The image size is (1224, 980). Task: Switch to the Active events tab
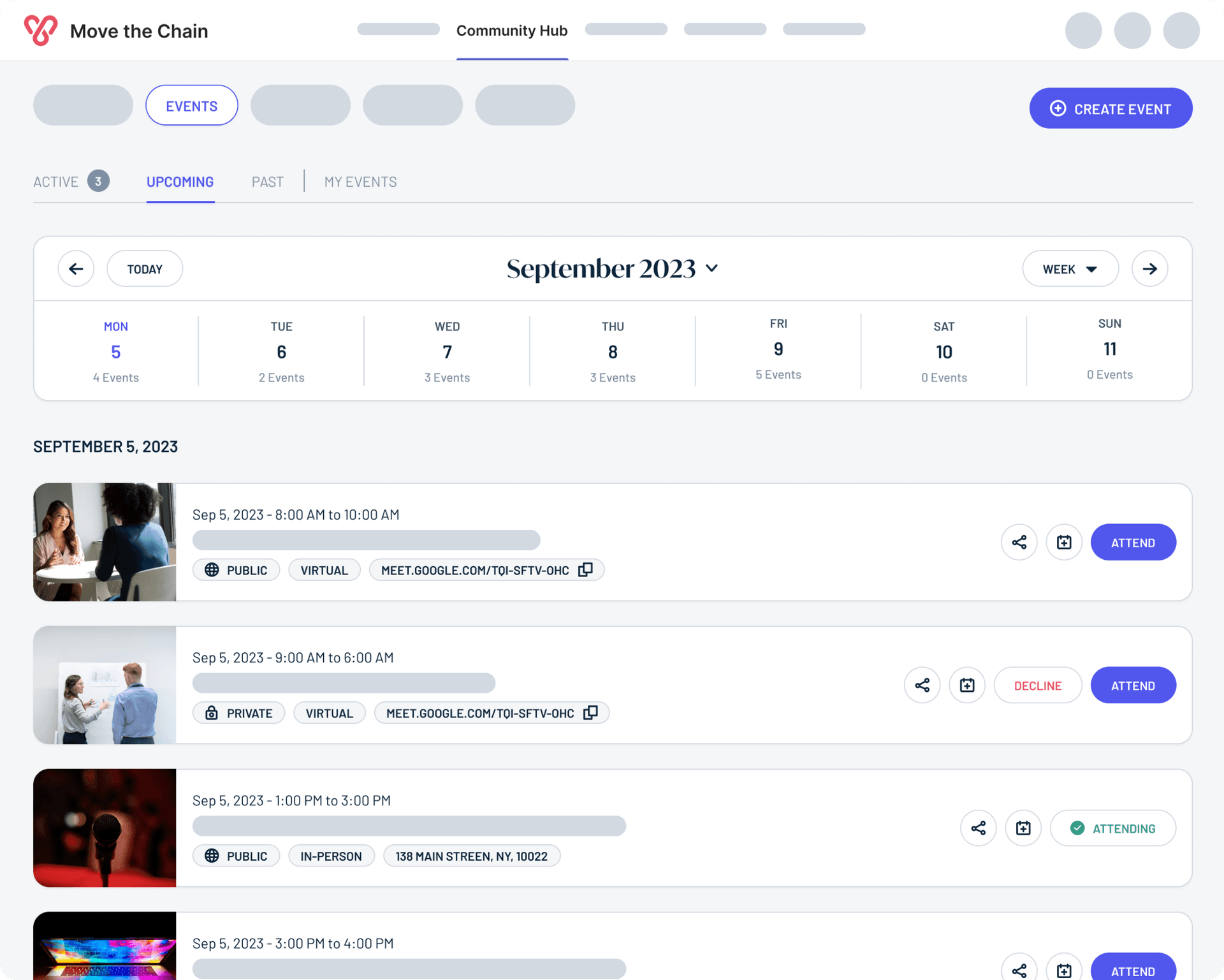coord(71,181)
